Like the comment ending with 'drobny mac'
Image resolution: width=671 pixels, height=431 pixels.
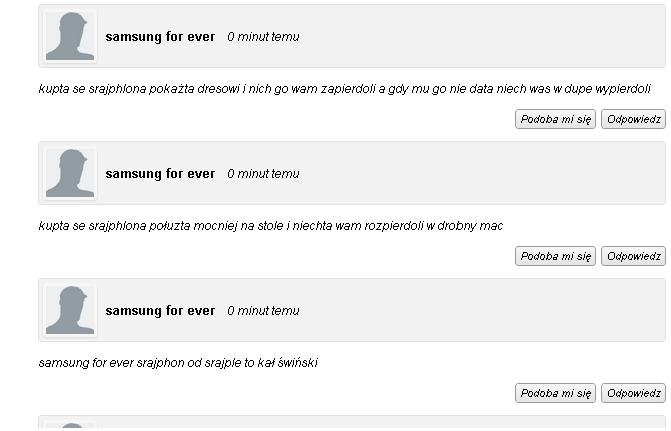(555, 256)
